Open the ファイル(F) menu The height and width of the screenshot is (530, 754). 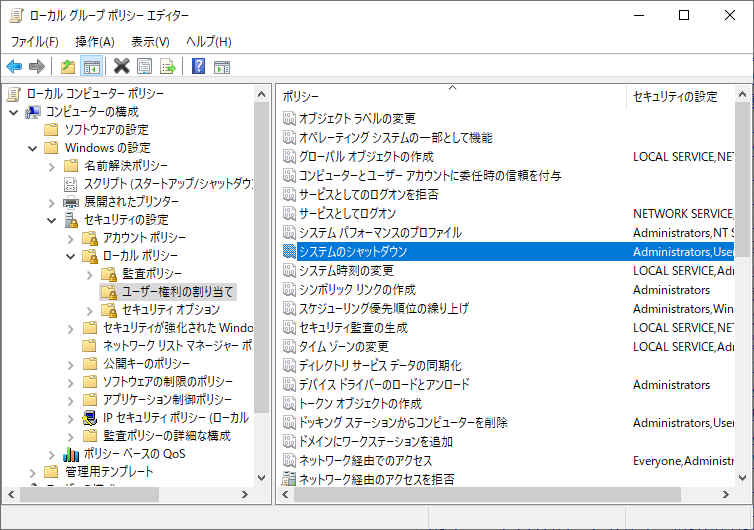click(x=35, y=42)
